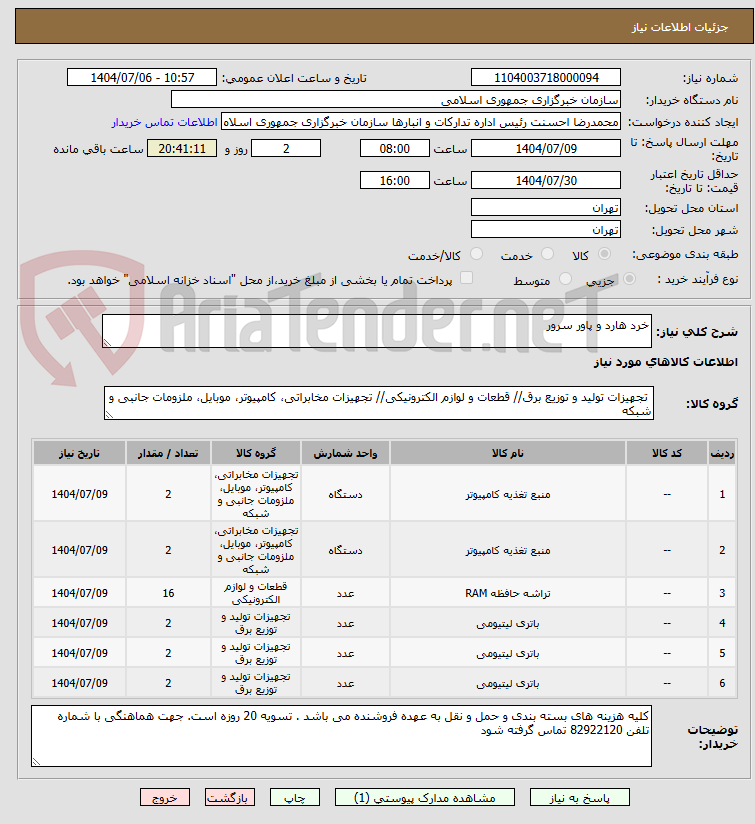Click the کد کالا column header
Screen dimensions: 755x824
[667, 453]
